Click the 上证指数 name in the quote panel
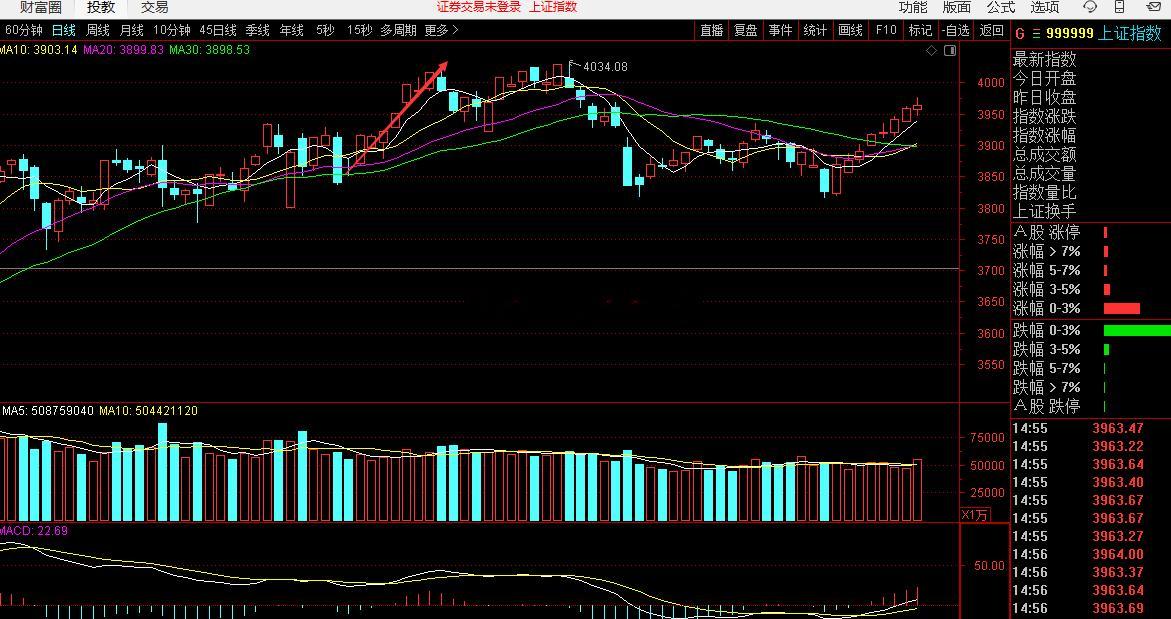This screenshot has height=619, width=1171. pos(1129,34)
